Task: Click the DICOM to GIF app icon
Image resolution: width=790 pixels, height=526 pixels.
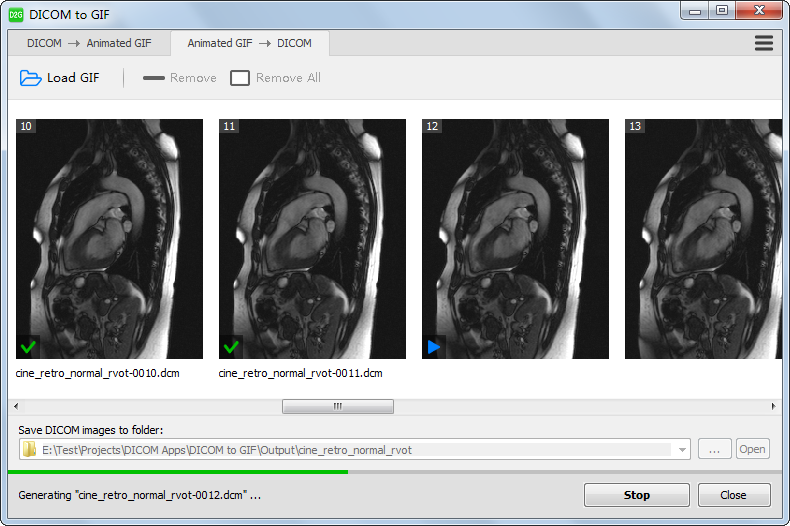Action: tap(16, 14)
